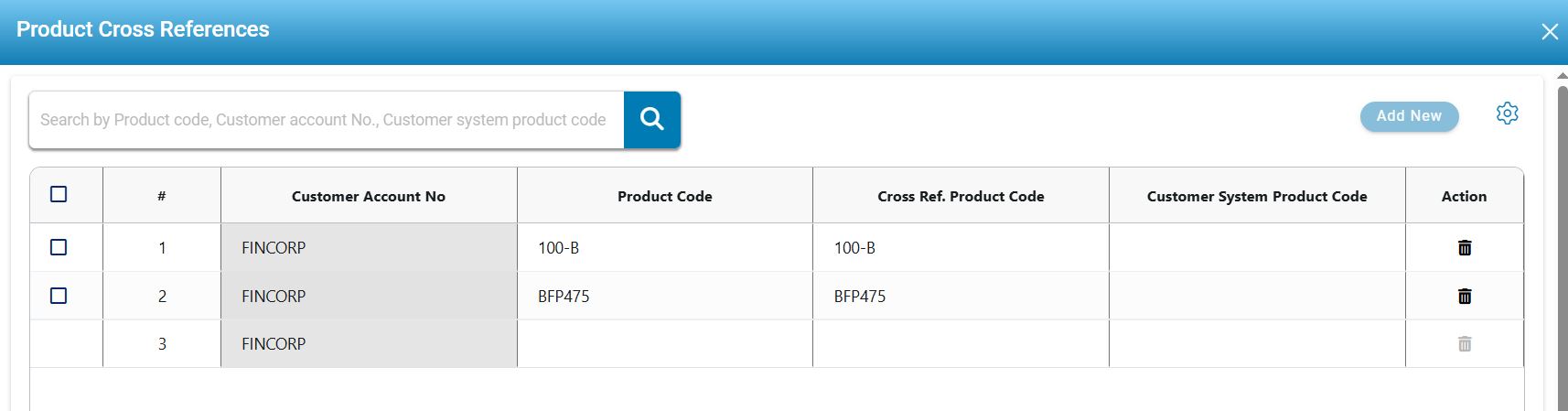
Task: Edit the BFP475 Cross Ref. Product Code cell
Action: 960,297
